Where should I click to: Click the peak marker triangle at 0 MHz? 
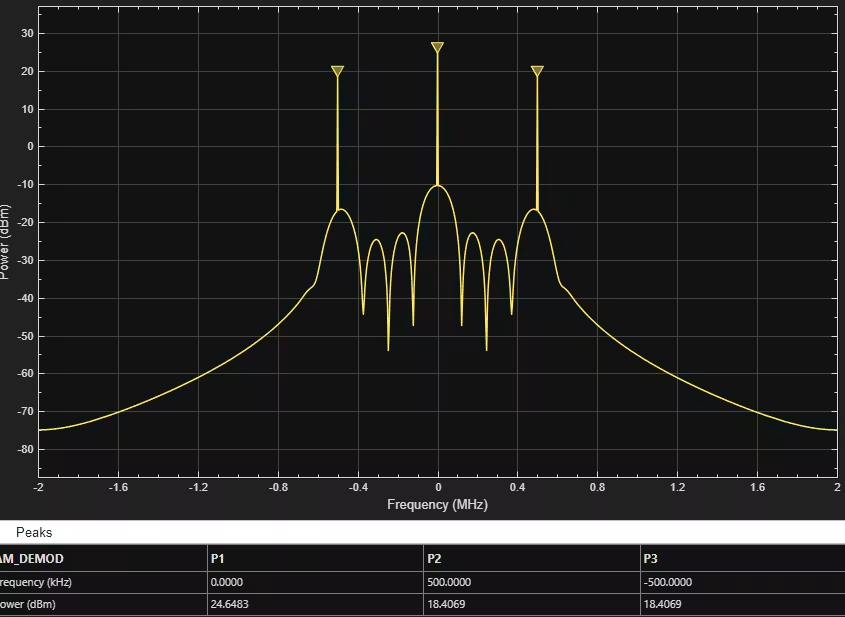(438, 47)
